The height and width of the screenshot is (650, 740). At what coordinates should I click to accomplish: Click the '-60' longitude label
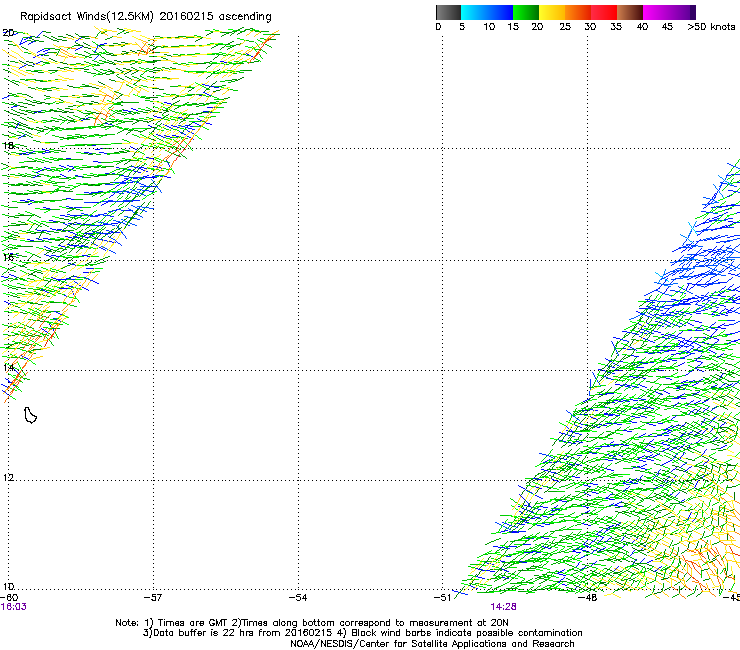point(9,598)
